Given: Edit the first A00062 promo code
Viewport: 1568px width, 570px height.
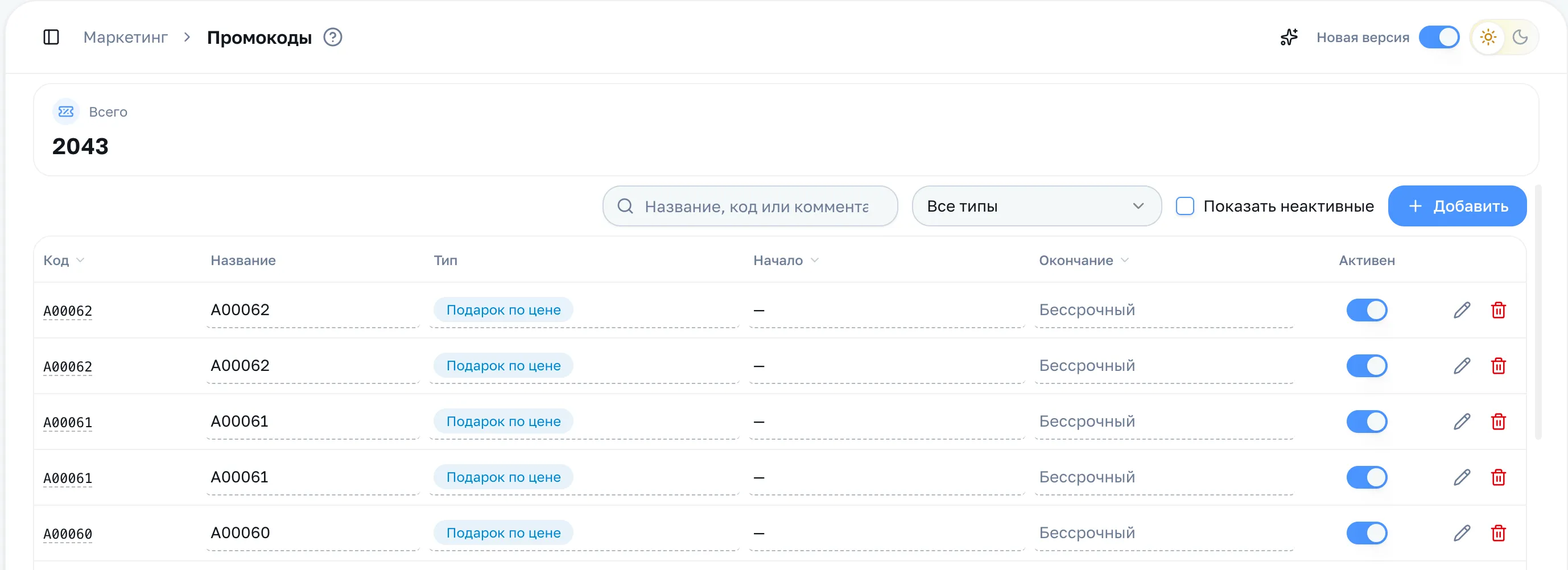Looking at the screenshot, I should 1462,310.
